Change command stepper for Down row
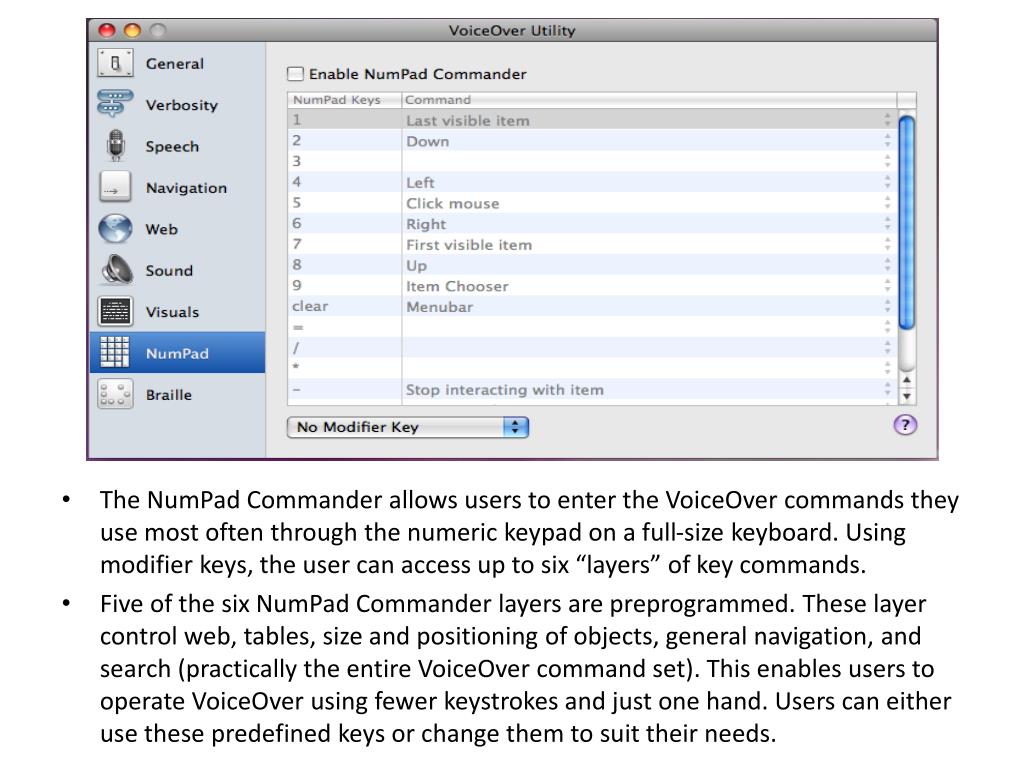1024x768 pixels. (x=887, y=140)
